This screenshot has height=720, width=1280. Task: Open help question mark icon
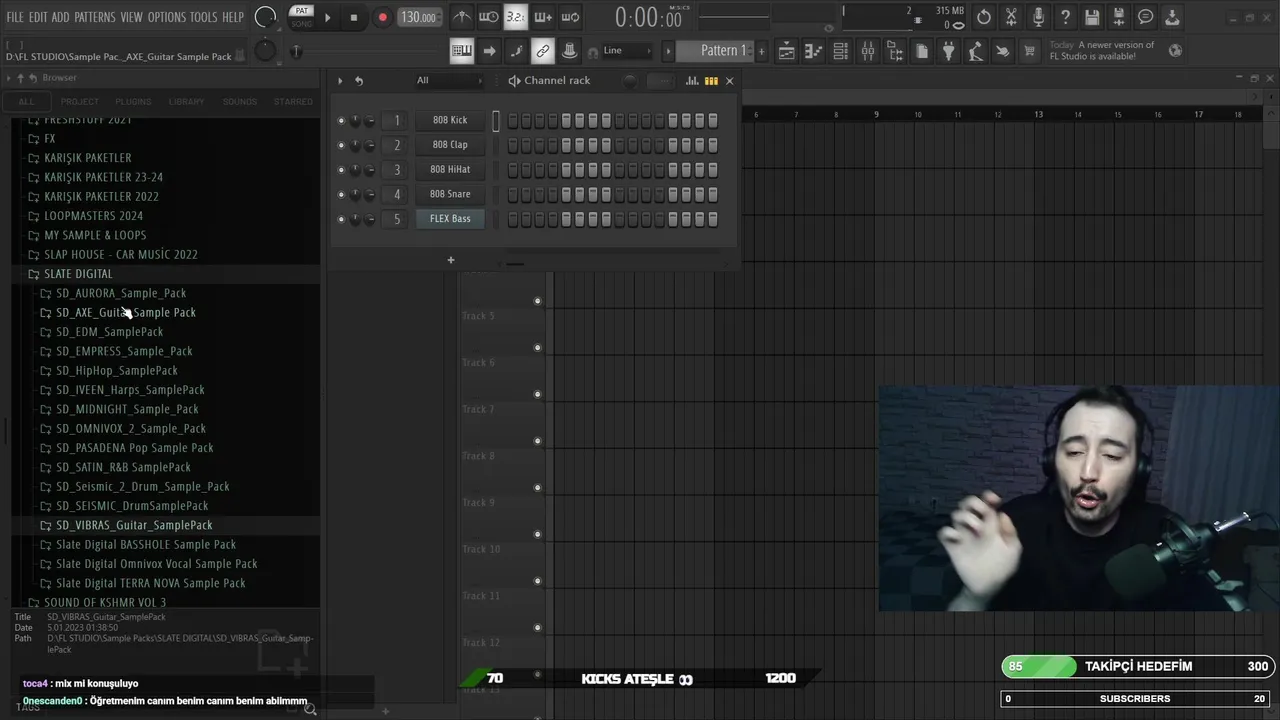click(x=1065, y=17)
